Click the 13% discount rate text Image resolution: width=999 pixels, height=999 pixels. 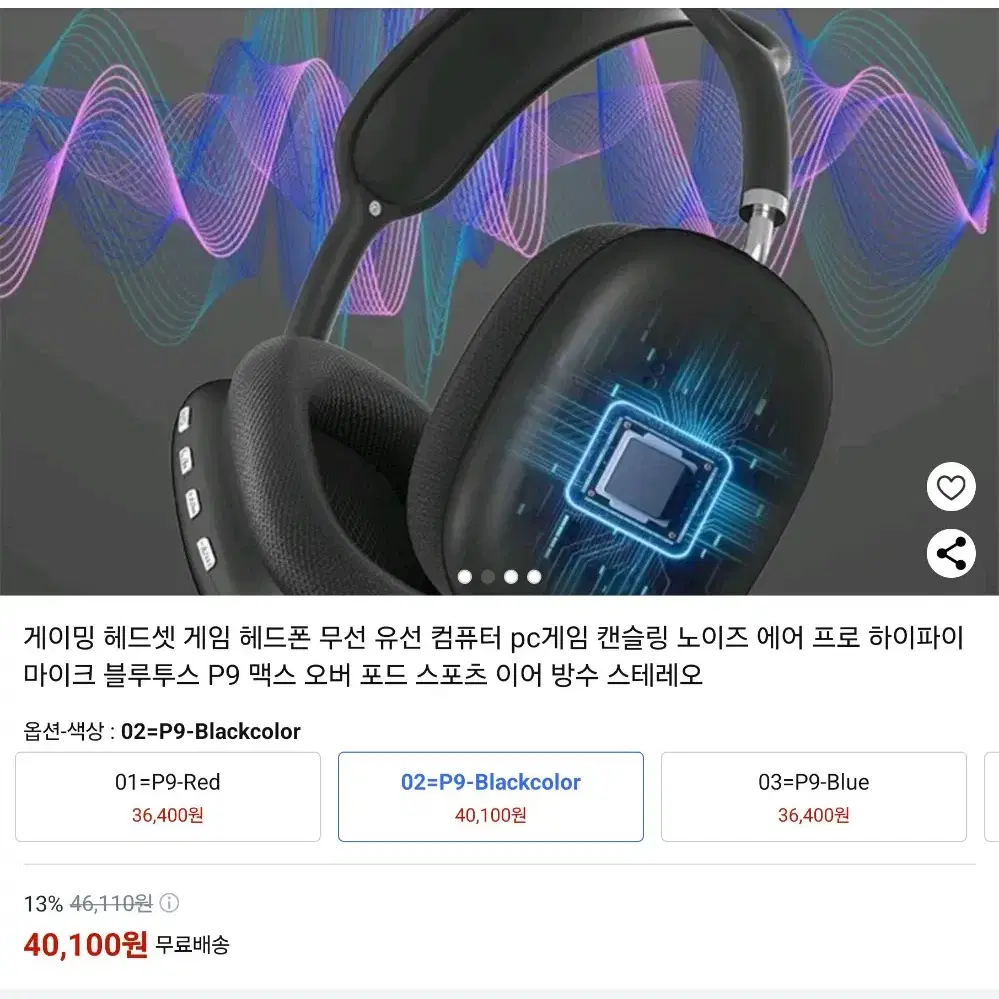[x=43, y=903]
